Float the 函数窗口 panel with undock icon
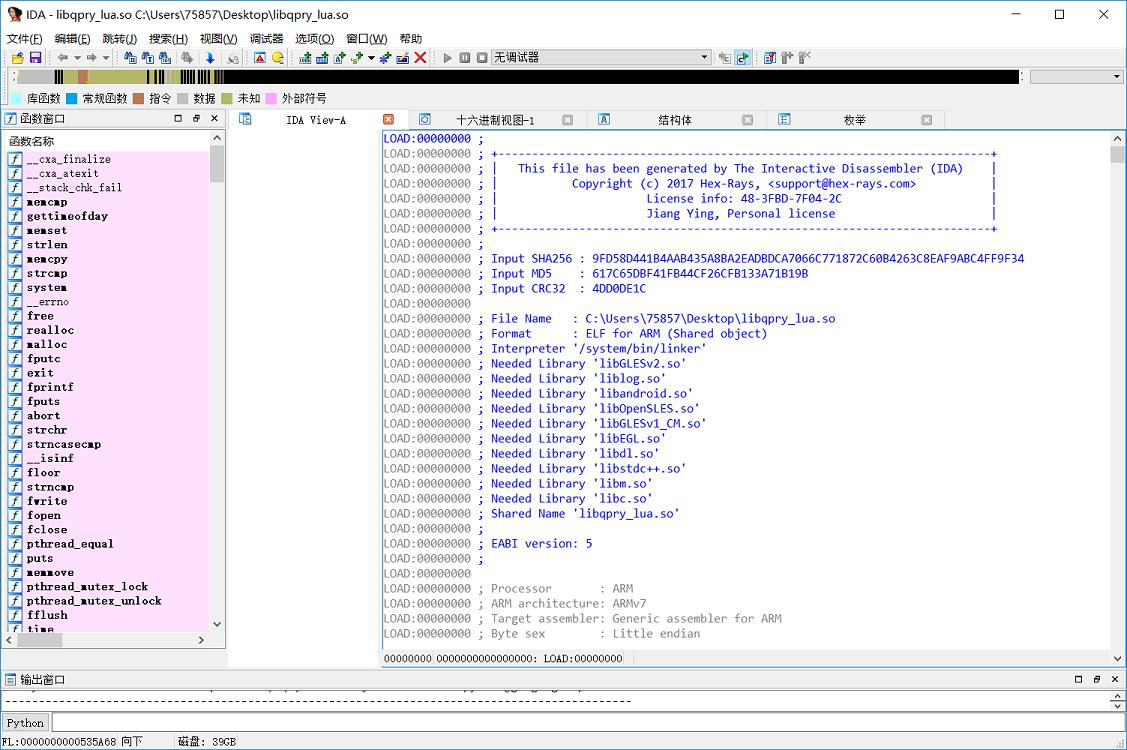Screen dimensions: 1127x750 (x=196, y=118)
